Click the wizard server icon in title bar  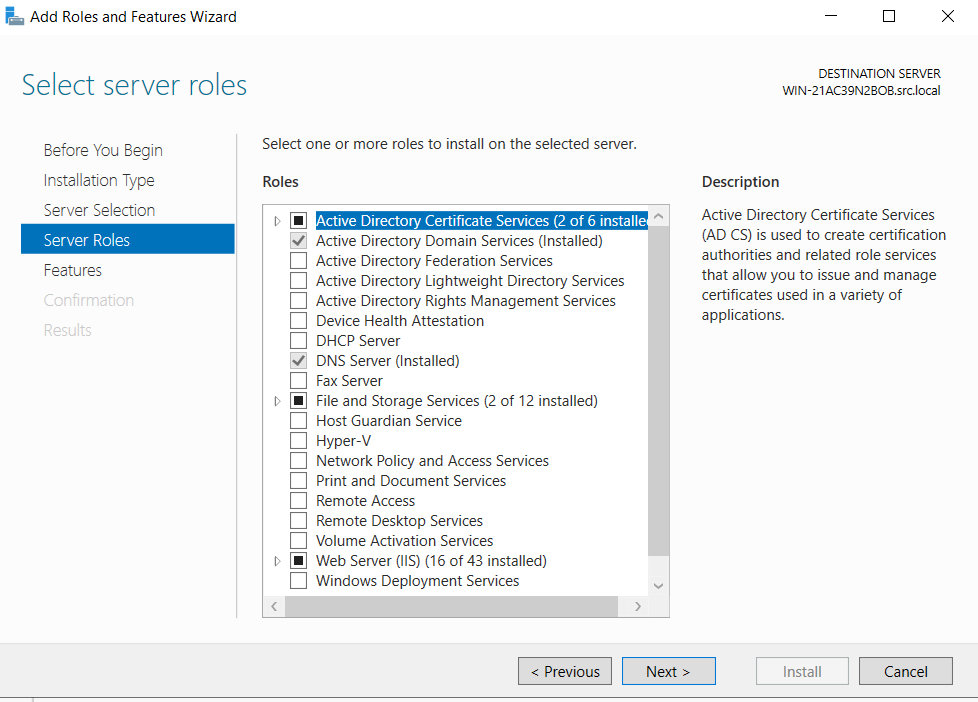coord(14,16)
